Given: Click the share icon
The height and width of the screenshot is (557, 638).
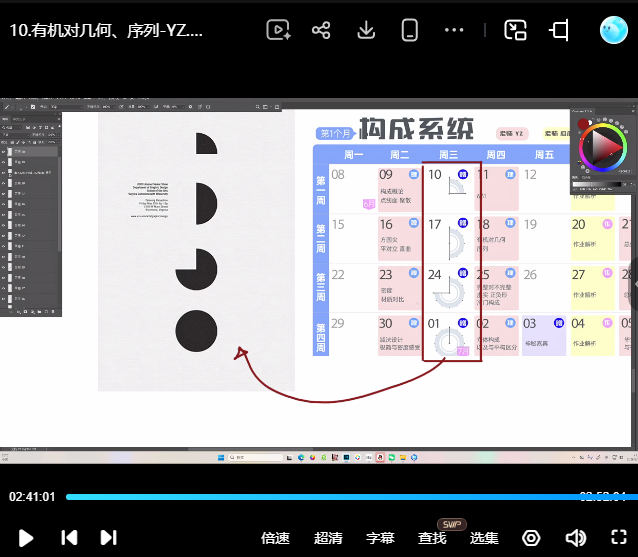Looking at the screenshot, I should (x=321, y=31).
